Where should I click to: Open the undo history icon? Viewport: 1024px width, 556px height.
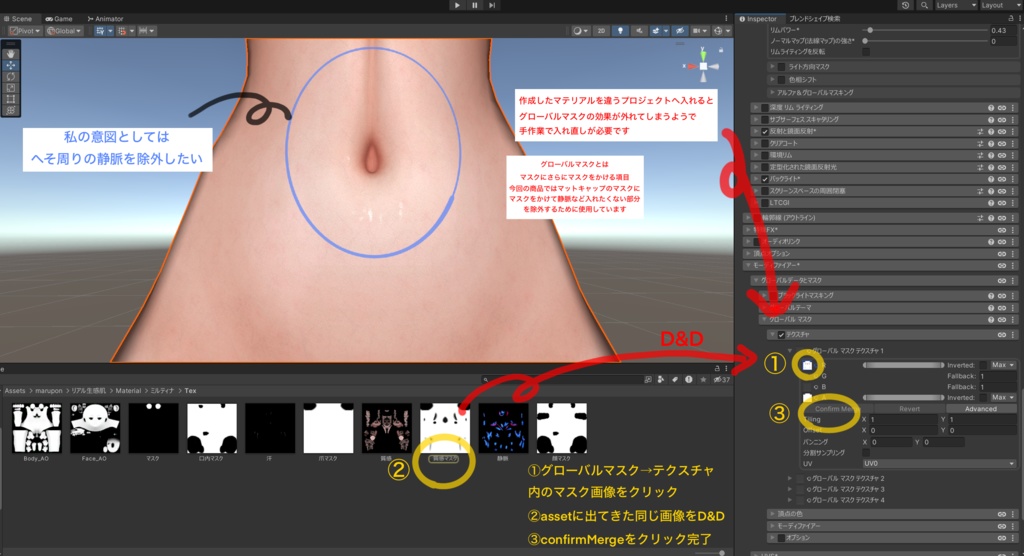pyautogui.click(x=905, y=5)
